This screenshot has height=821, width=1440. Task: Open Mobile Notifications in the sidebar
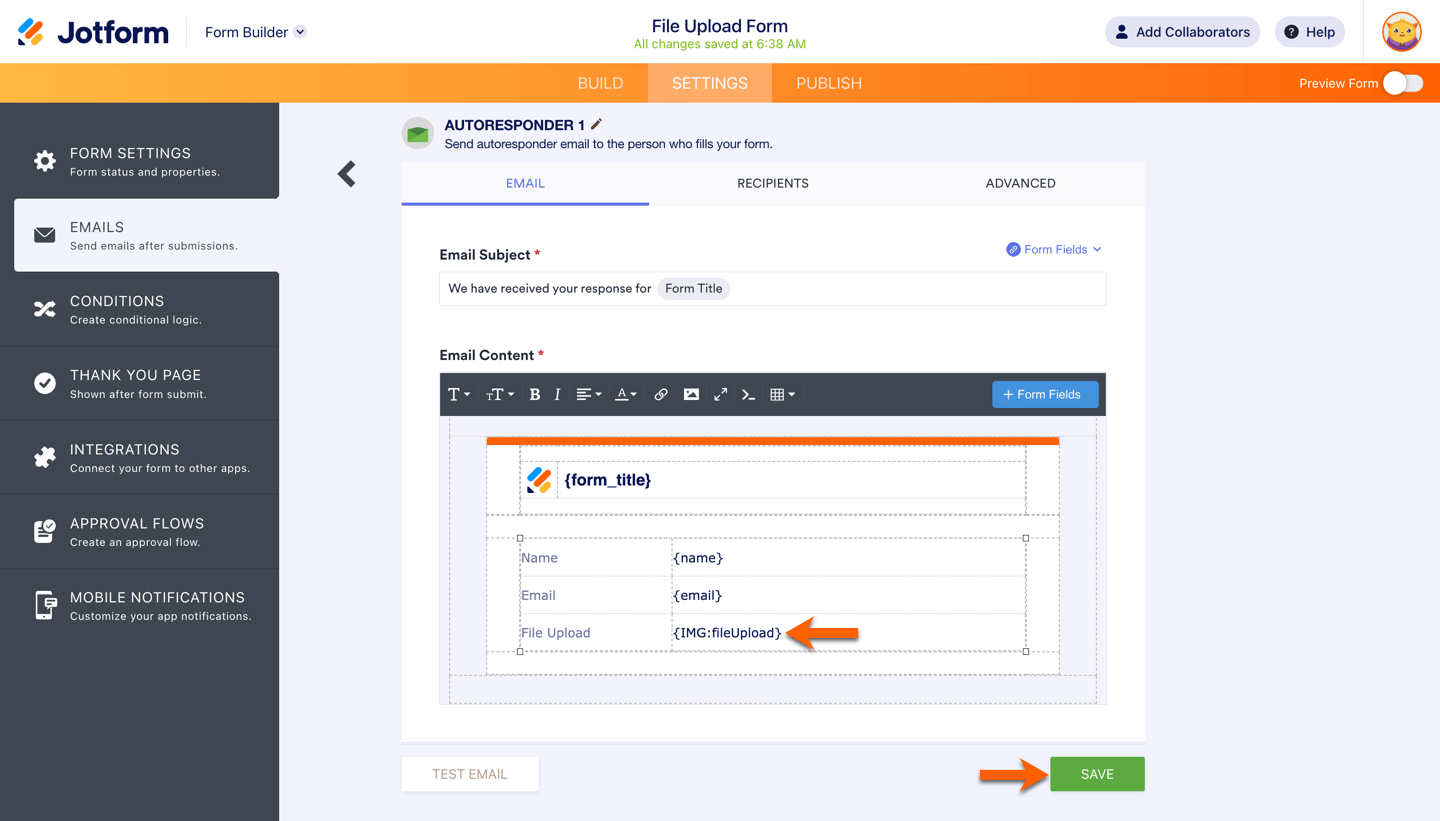(140, 605)
